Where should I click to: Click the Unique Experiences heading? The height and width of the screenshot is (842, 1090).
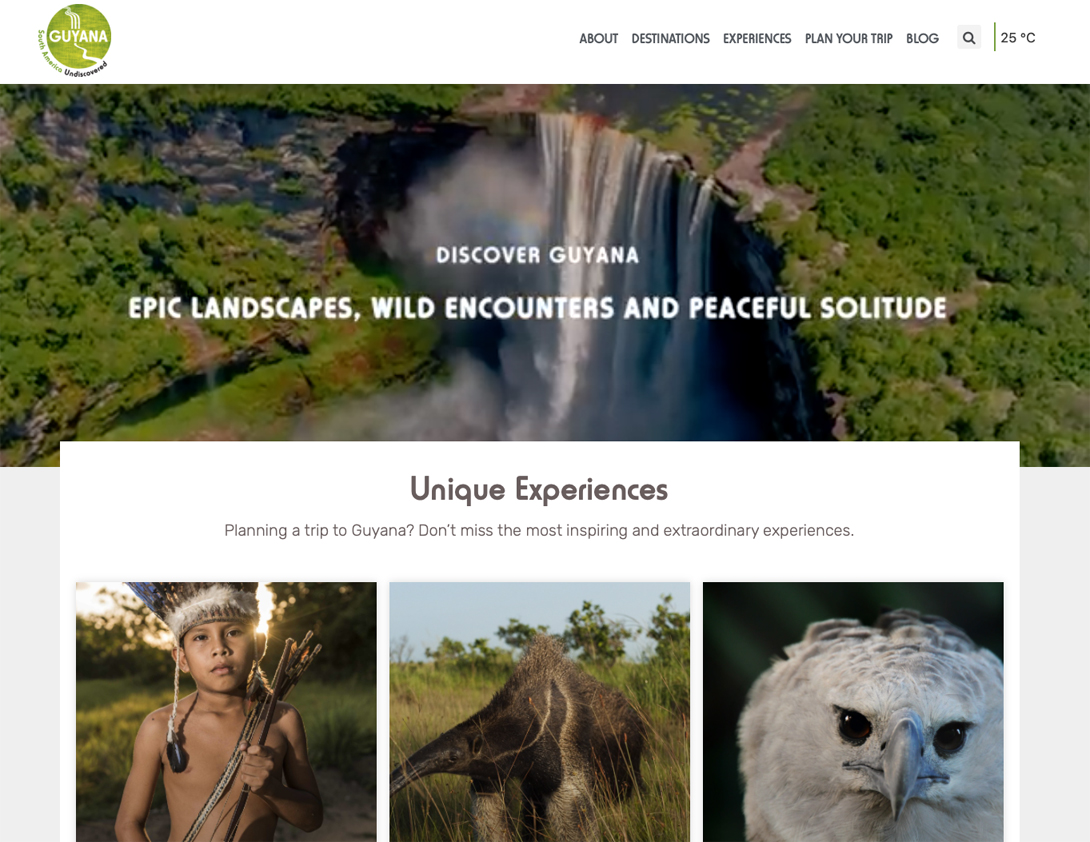(539, 489)
